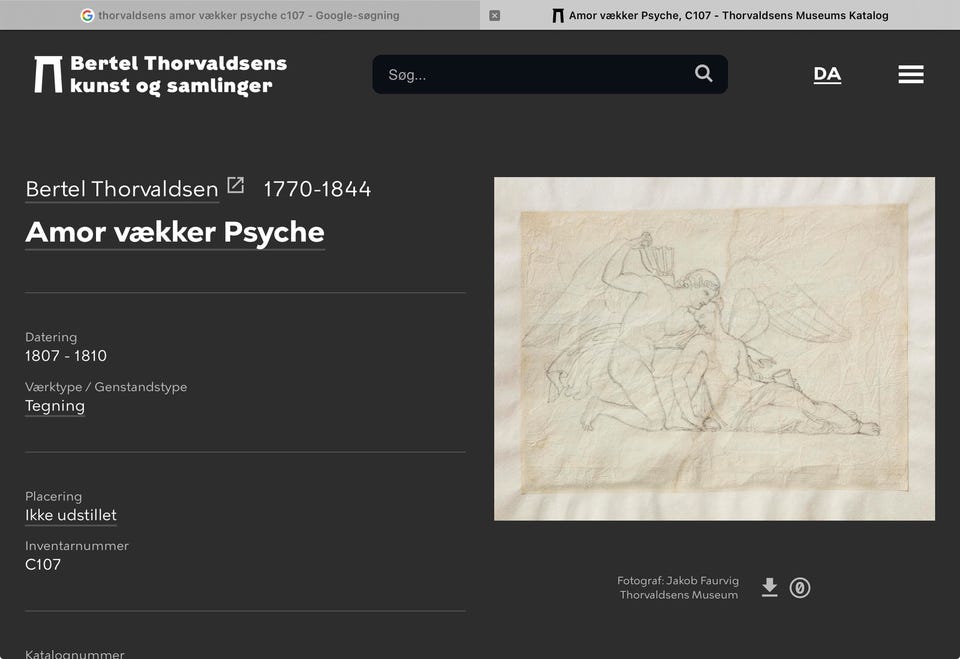The image size is (960, 659).
Task: Switch to the Google-søgning tab
Action: [240, 15]
